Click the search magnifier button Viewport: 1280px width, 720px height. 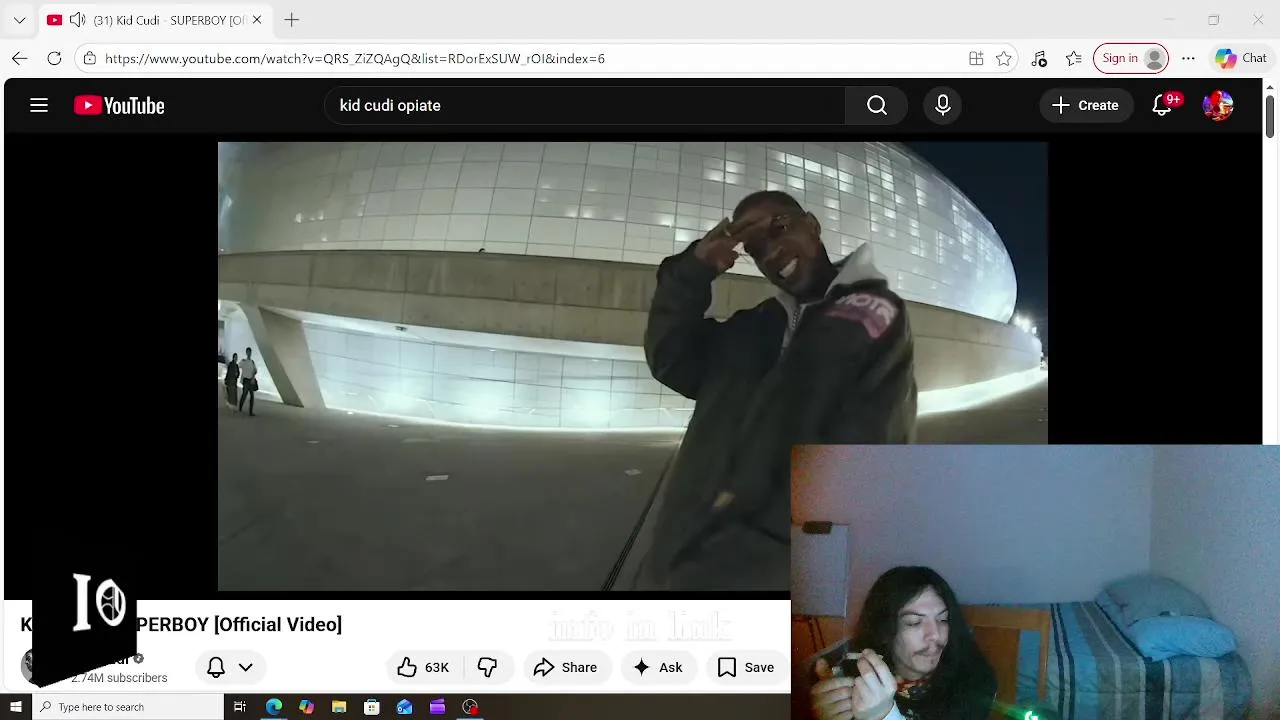tap(877, 105)
